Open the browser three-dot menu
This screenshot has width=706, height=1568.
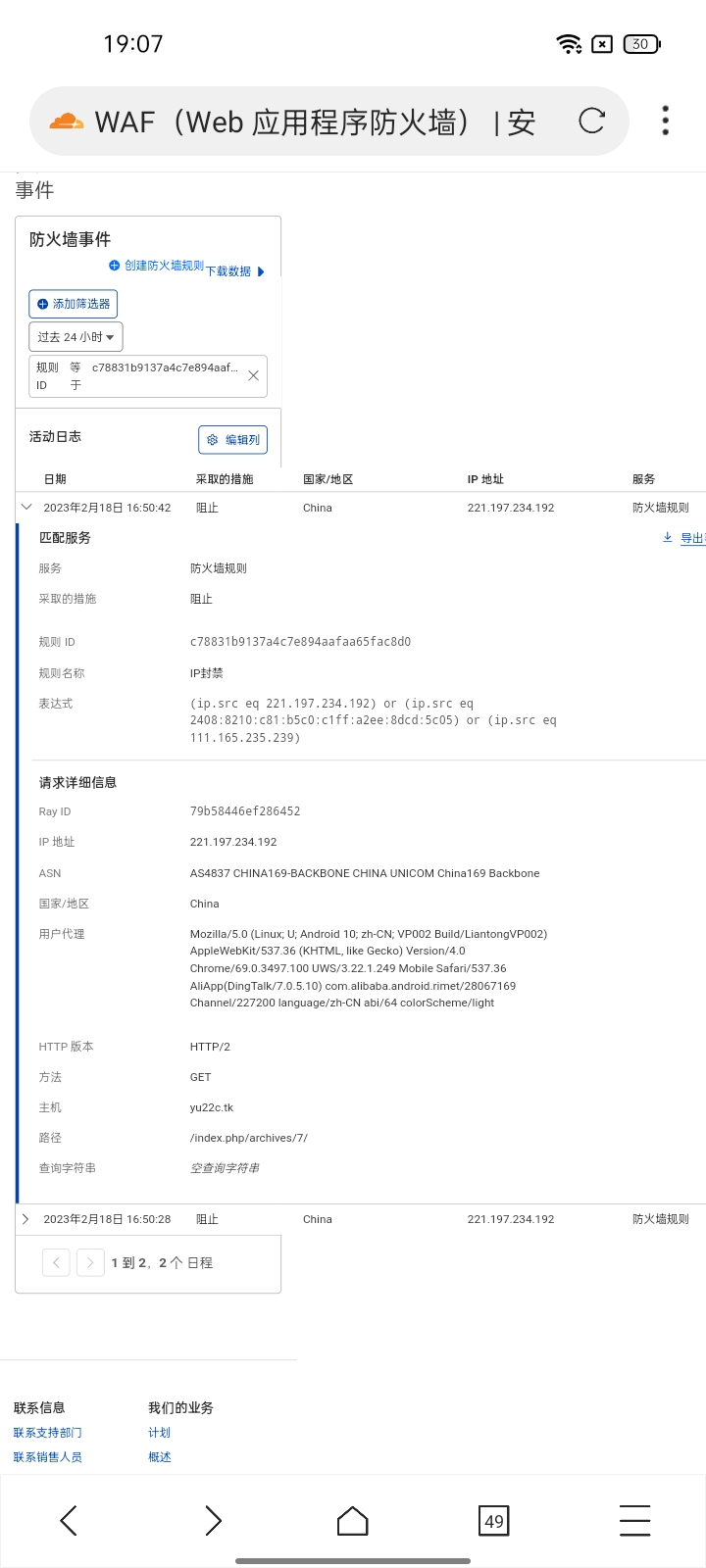pyautogui.click(x=666, y=121)
